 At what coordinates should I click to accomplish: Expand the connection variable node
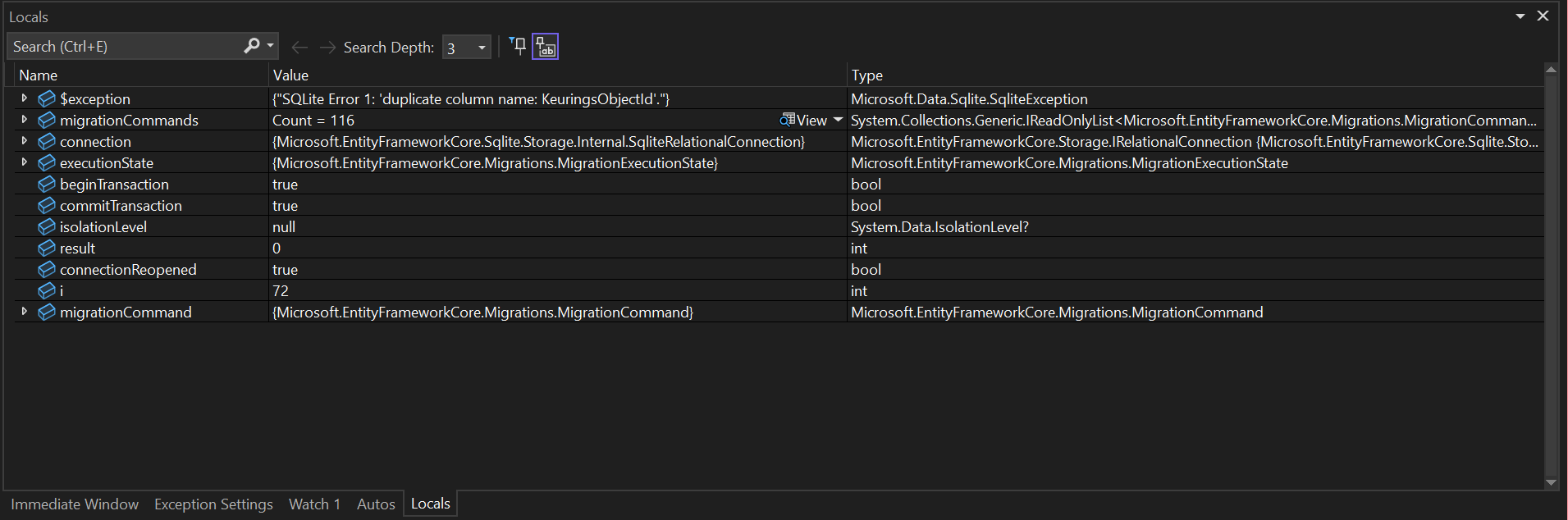coord(24,141)
